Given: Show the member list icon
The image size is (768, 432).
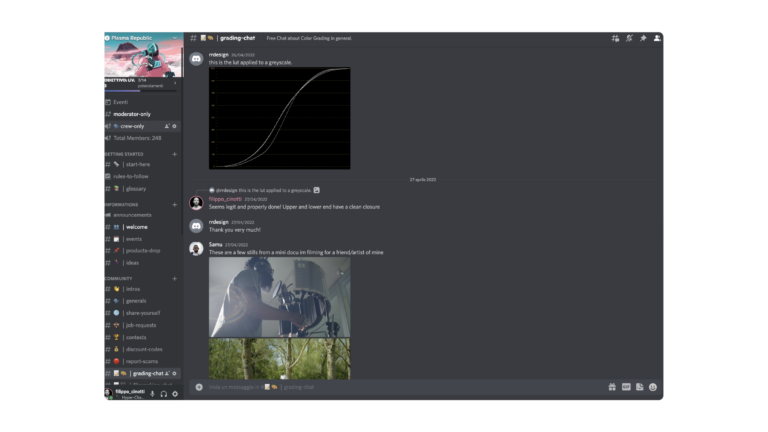Looking at the screenshot, I should click(x=657, y=38).
